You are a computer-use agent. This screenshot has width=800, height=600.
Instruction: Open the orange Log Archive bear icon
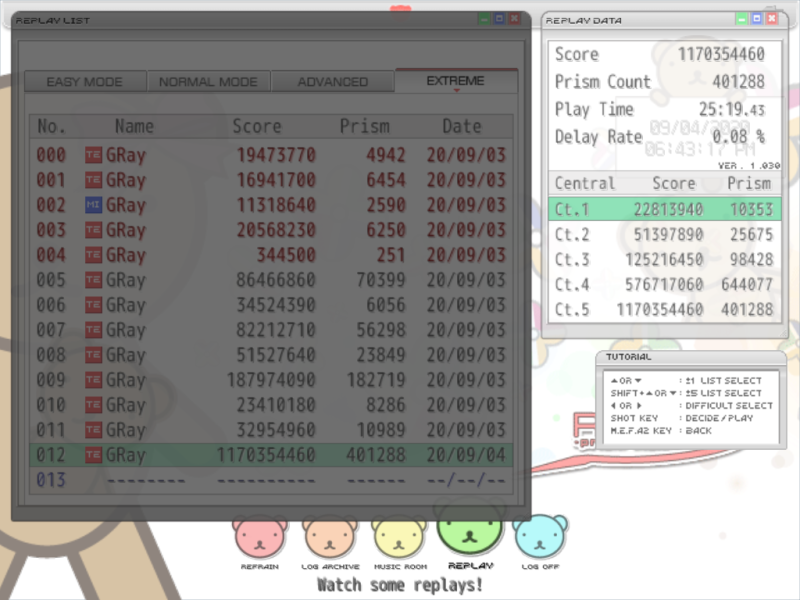click(330, 537)
